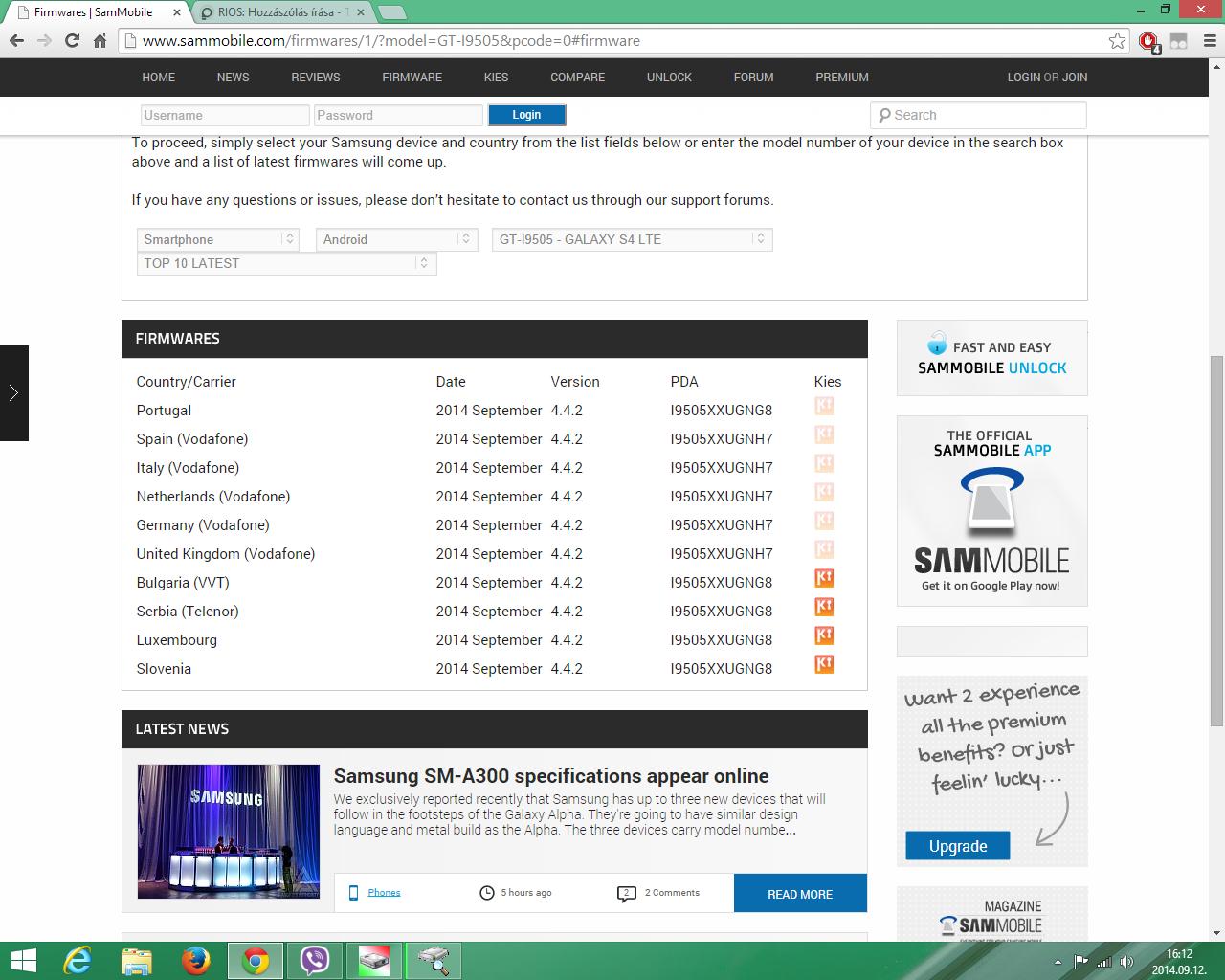Open Android platform dropdown
The image size is (1225, 980).
(396, 239)
